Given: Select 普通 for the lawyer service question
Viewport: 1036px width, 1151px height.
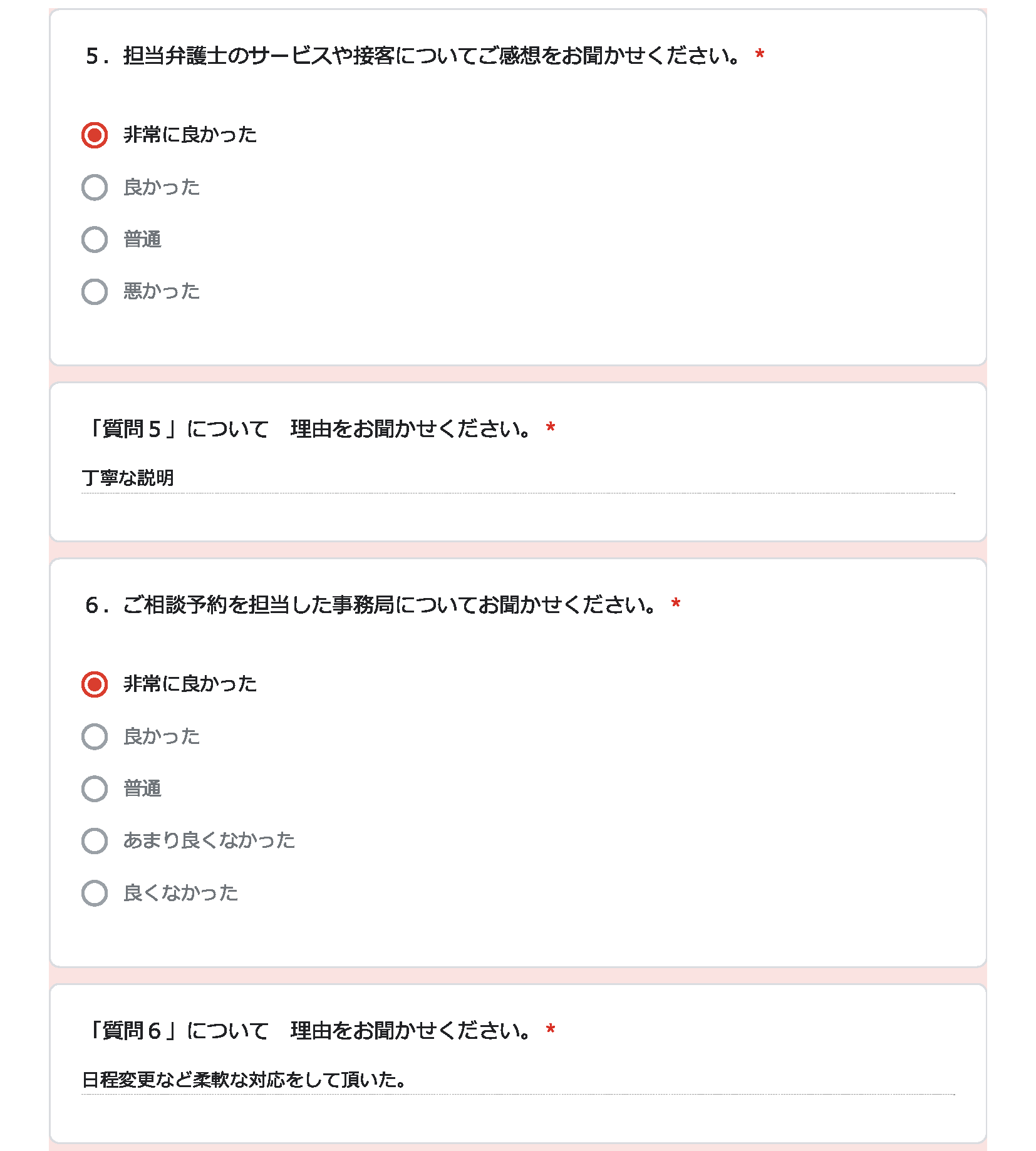Looking at the screenshot, I should pos(95,239).
